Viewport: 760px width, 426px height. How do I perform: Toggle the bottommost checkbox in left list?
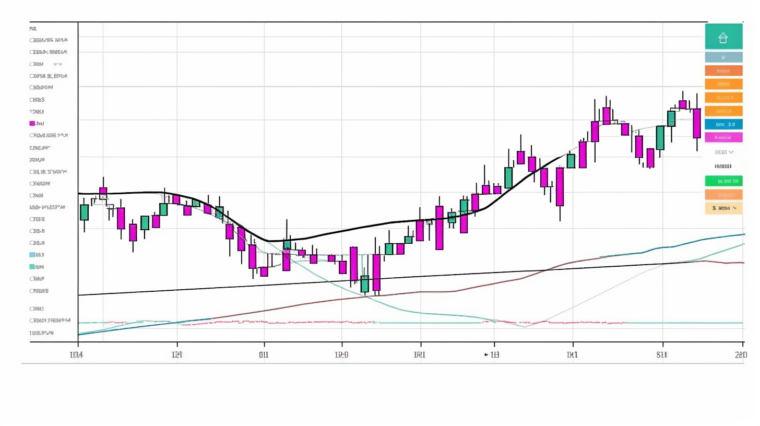click(33, 333)
